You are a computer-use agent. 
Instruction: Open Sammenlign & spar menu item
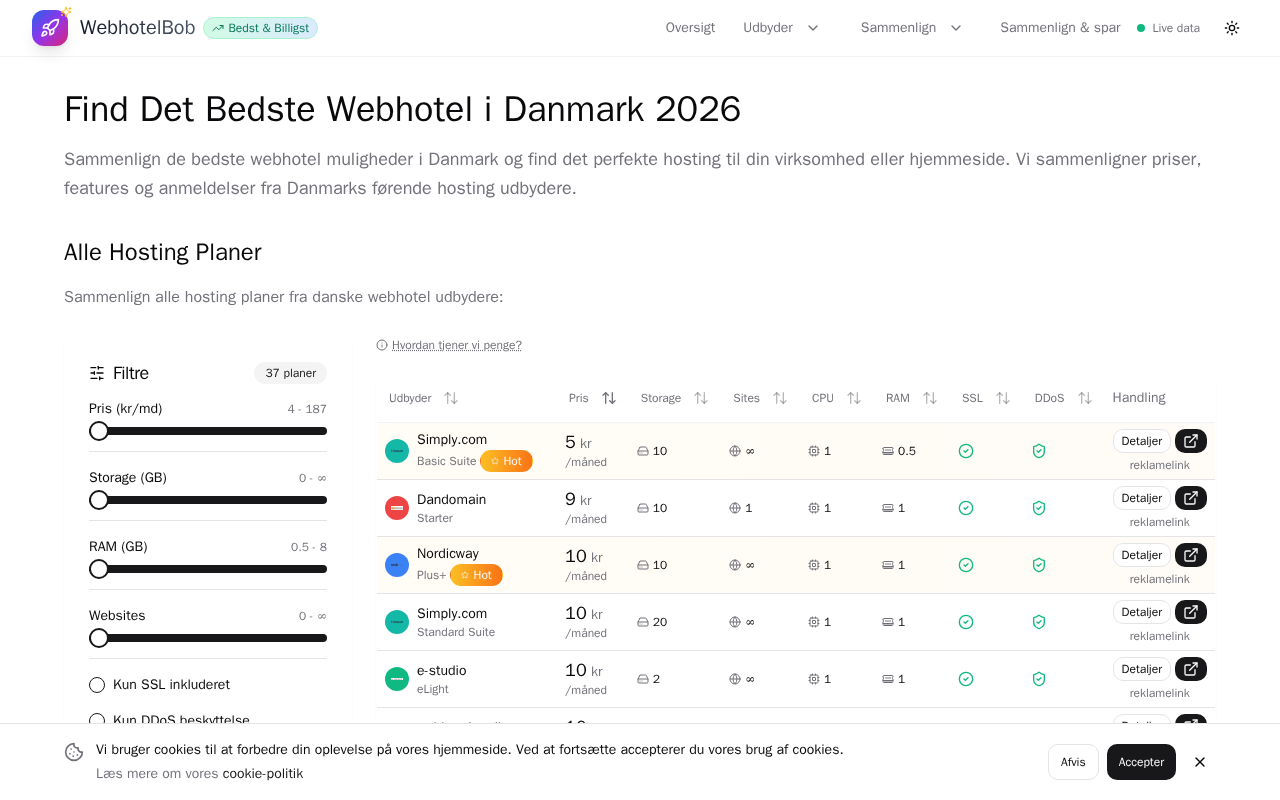coord(1060,28)
